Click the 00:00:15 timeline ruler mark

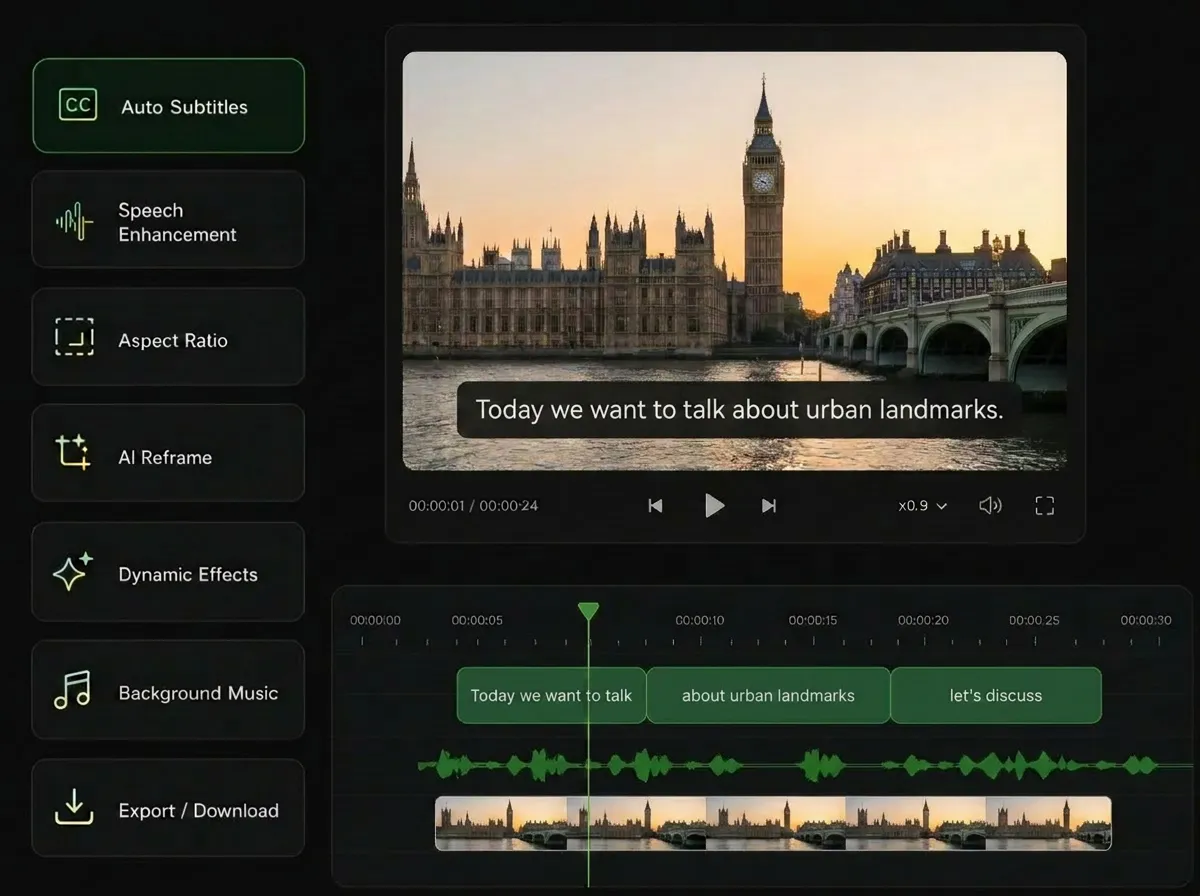tap(813, 620)
